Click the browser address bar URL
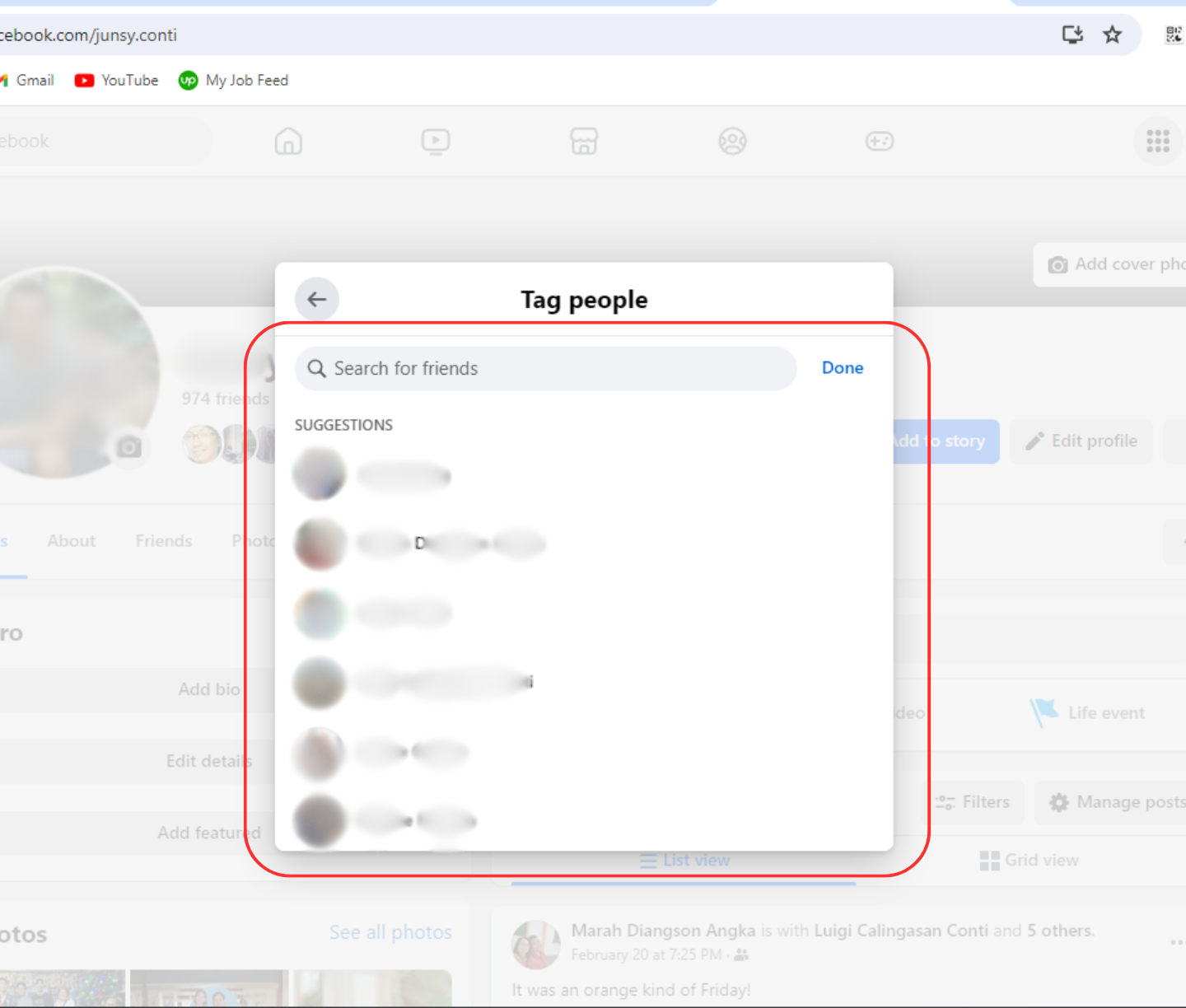Viewport: 1186px width, 1008px height. click(89, 35)
